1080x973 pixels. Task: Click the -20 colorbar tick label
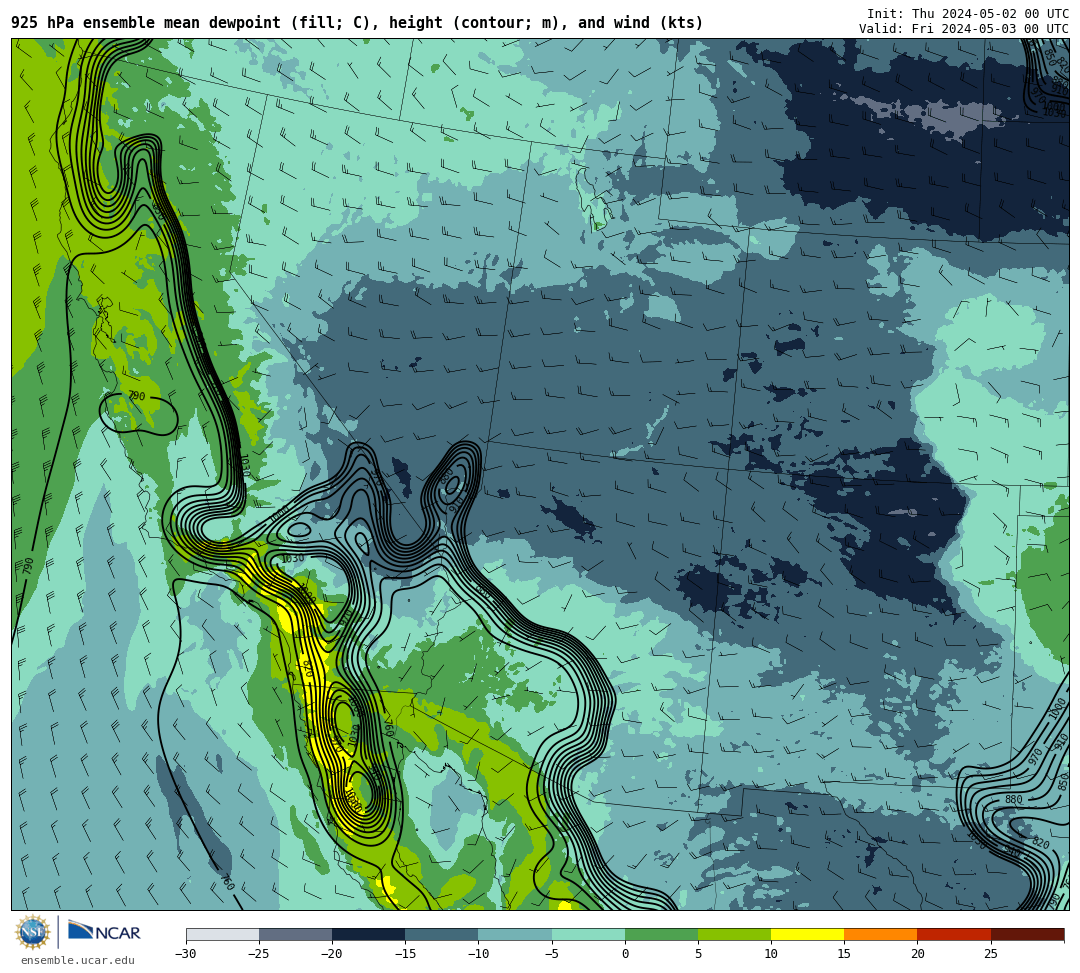click(332, 954)
